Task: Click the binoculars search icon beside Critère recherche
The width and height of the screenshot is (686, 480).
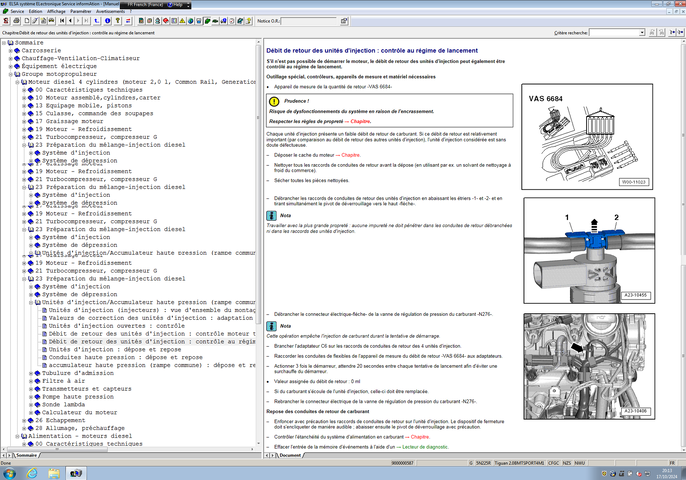Action: [x=652, y=32]
